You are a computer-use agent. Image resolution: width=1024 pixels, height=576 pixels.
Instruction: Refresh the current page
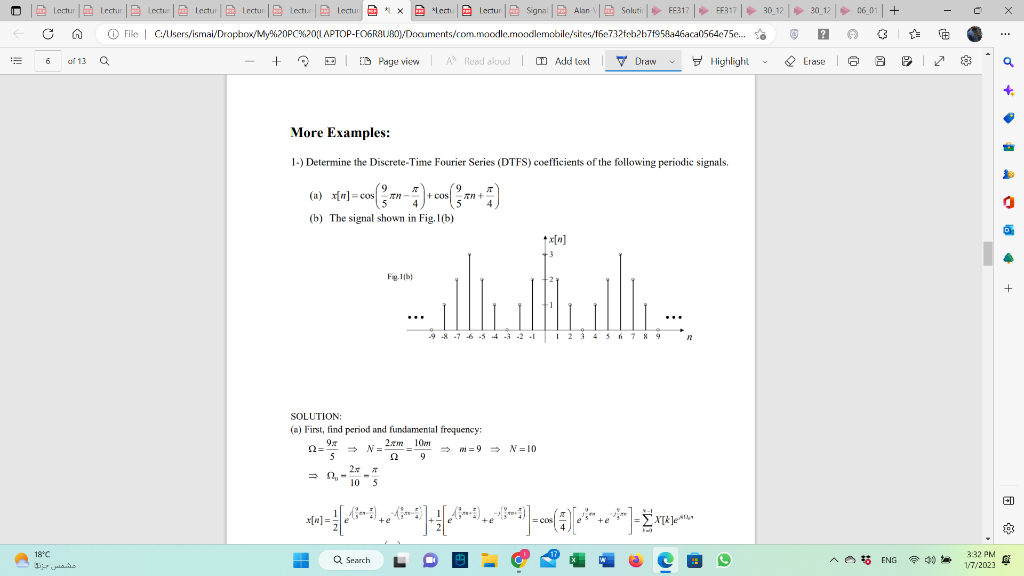(x=48, y=34)
